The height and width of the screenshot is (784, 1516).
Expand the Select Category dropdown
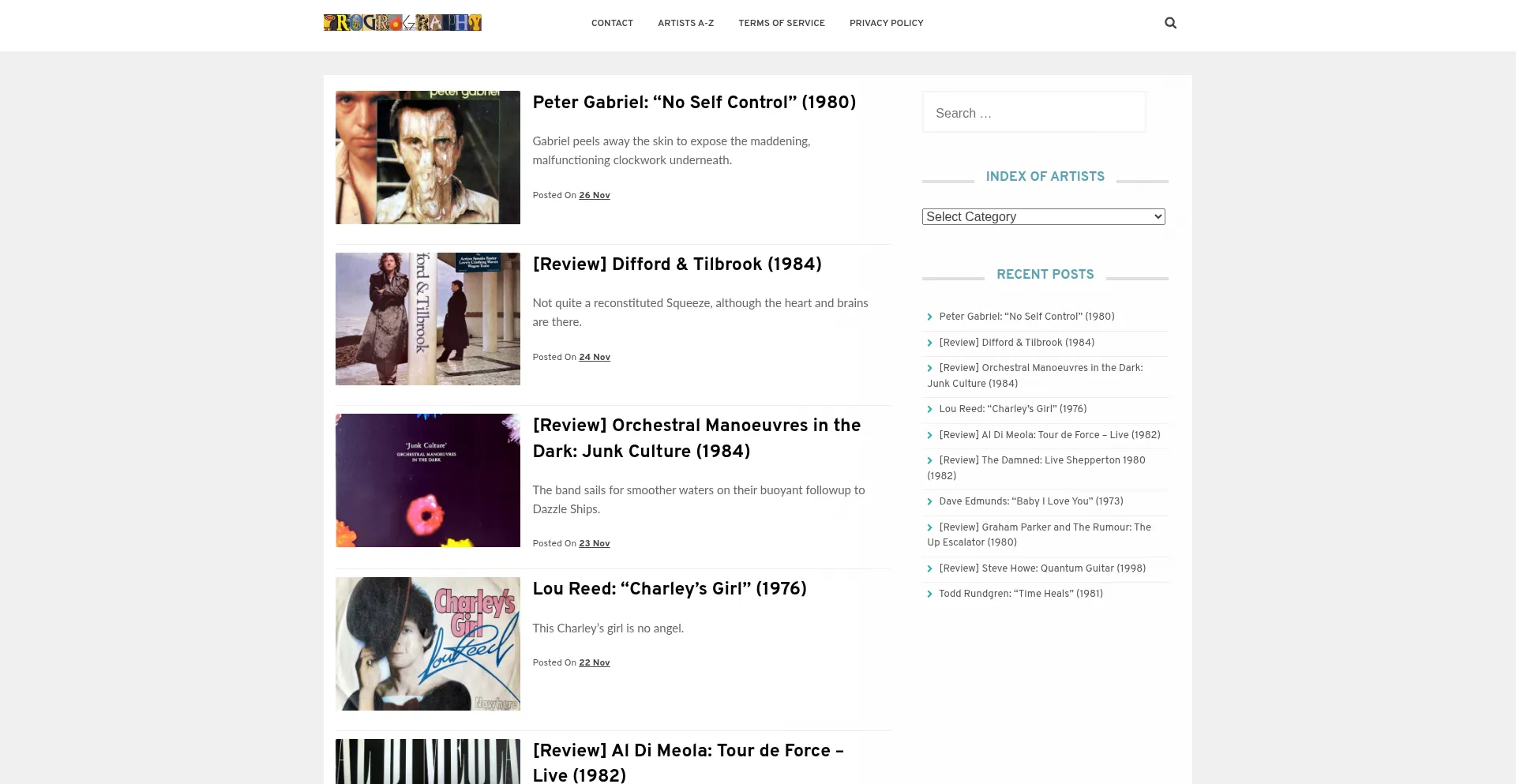click(x=1043, y=216)
